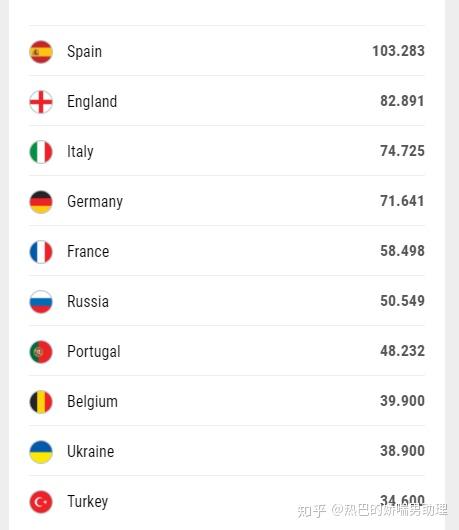Click Belgium's coefficient value 39.900
Viewport: 459px width, 530px height.
pyautogui.click(x=402, y=401)
